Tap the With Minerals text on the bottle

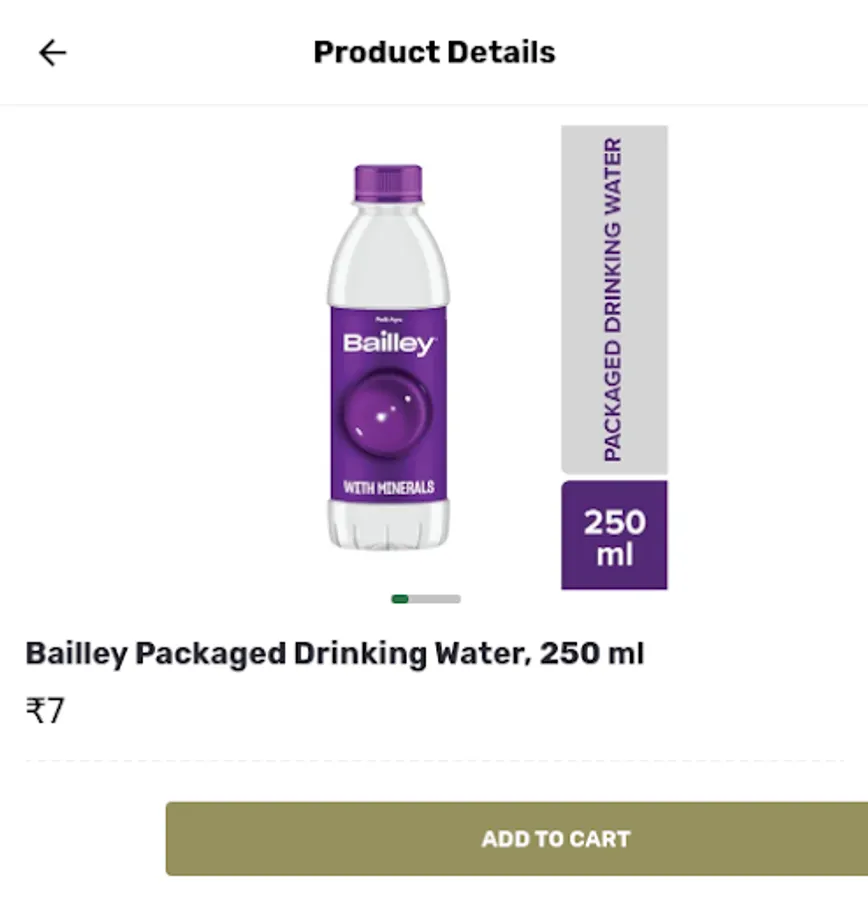tap(388, 488)
